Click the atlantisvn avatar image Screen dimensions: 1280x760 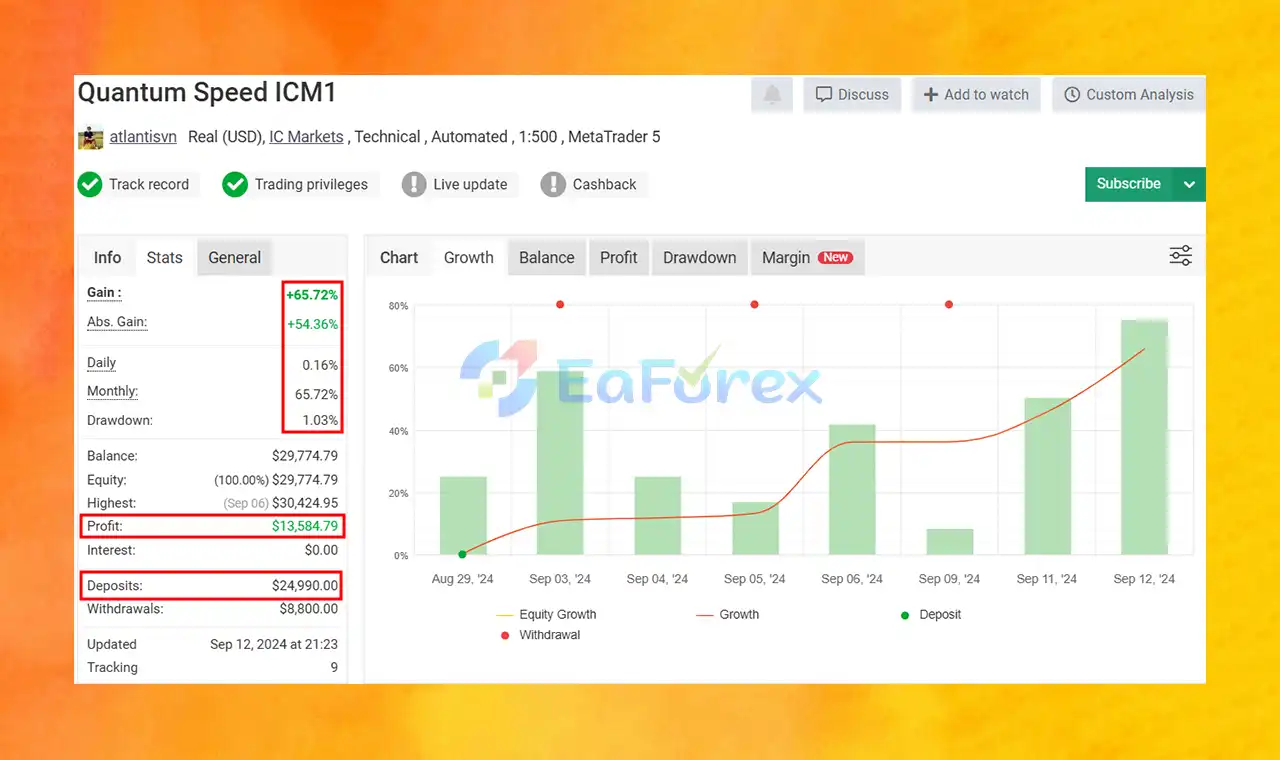(90, 137)
